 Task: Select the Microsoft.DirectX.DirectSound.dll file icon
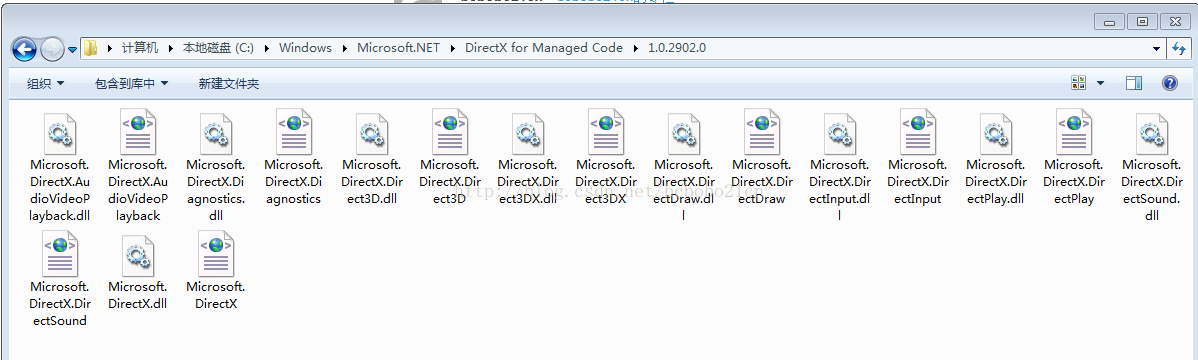pyautogui.click(x=1151, y=134)
